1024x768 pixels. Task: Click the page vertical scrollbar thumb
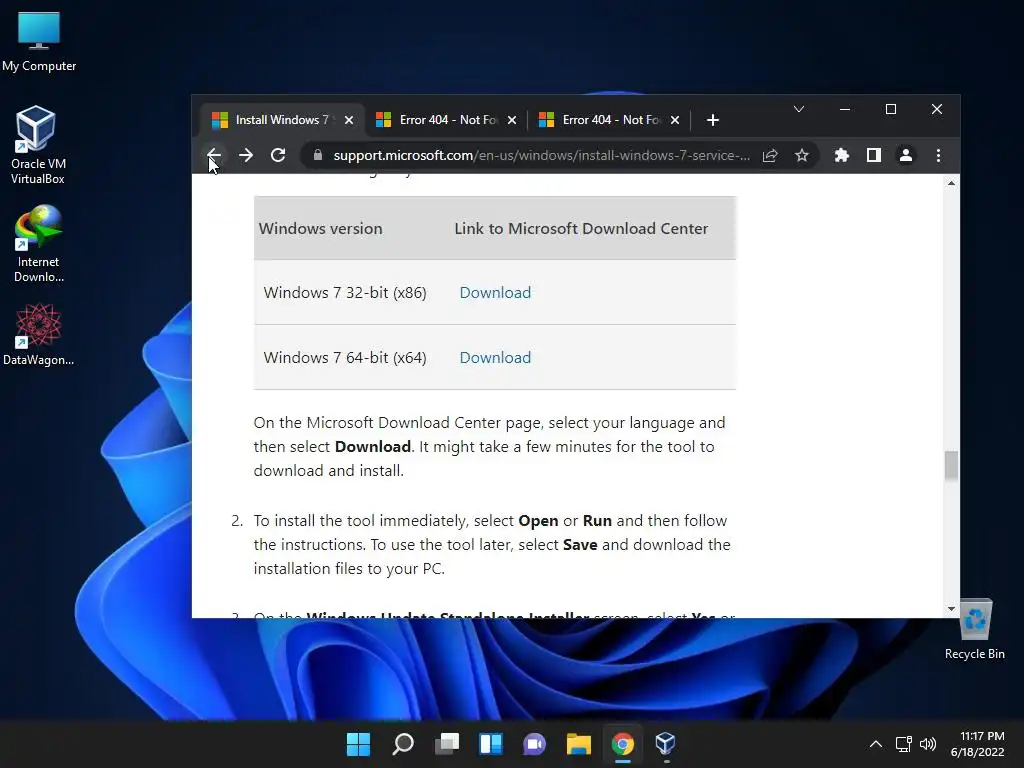pos(952,466)
